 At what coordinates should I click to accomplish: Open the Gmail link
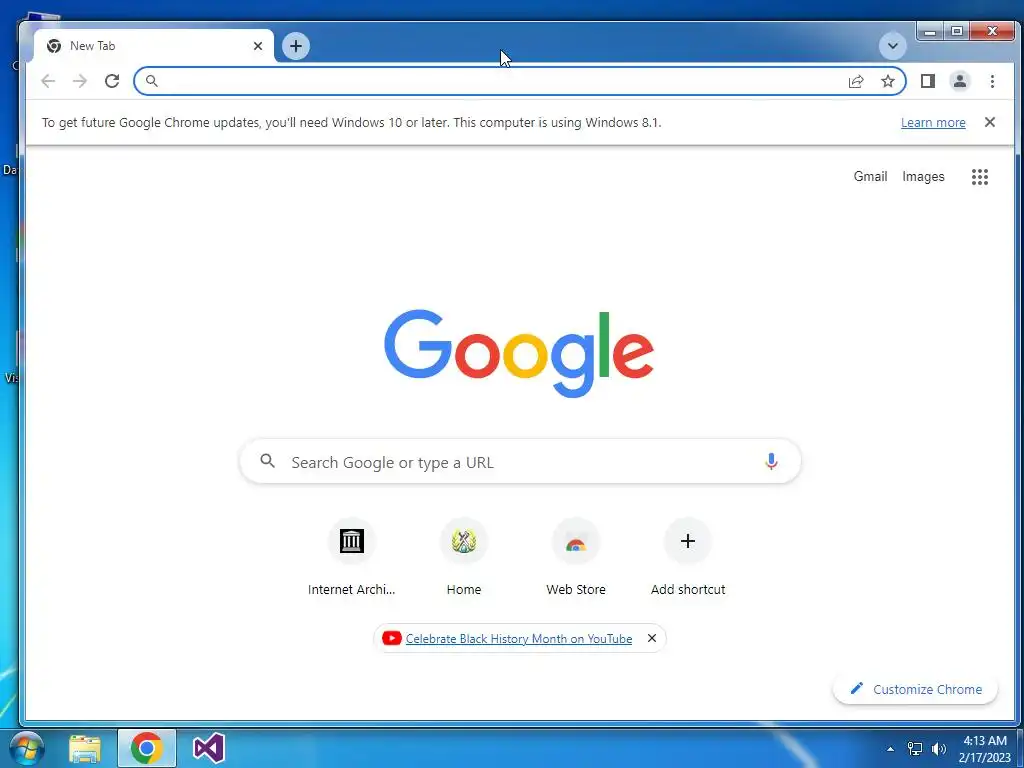click(x=871, y=176)
